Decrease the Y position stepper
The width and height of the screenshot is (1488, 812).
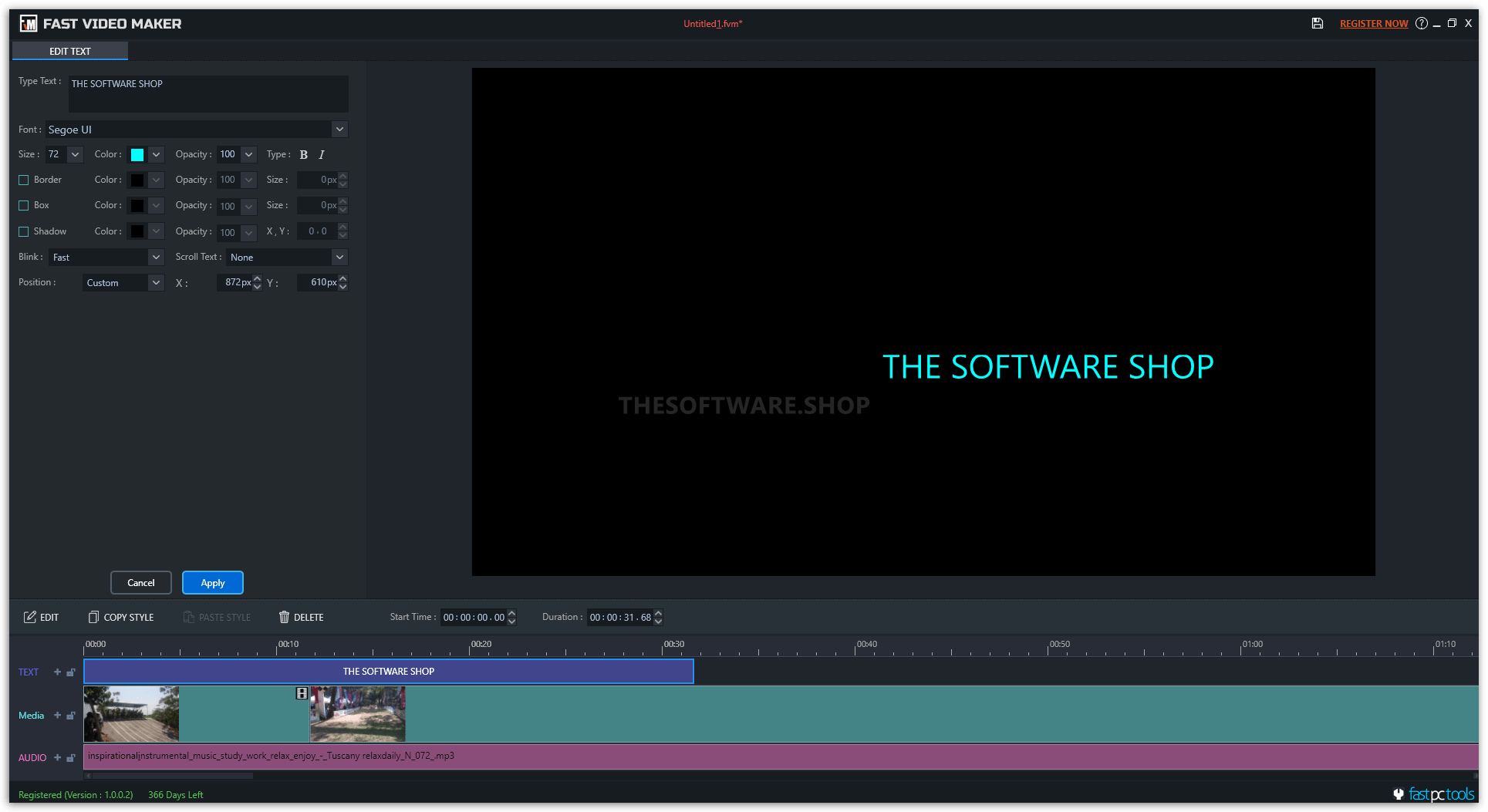343,287
